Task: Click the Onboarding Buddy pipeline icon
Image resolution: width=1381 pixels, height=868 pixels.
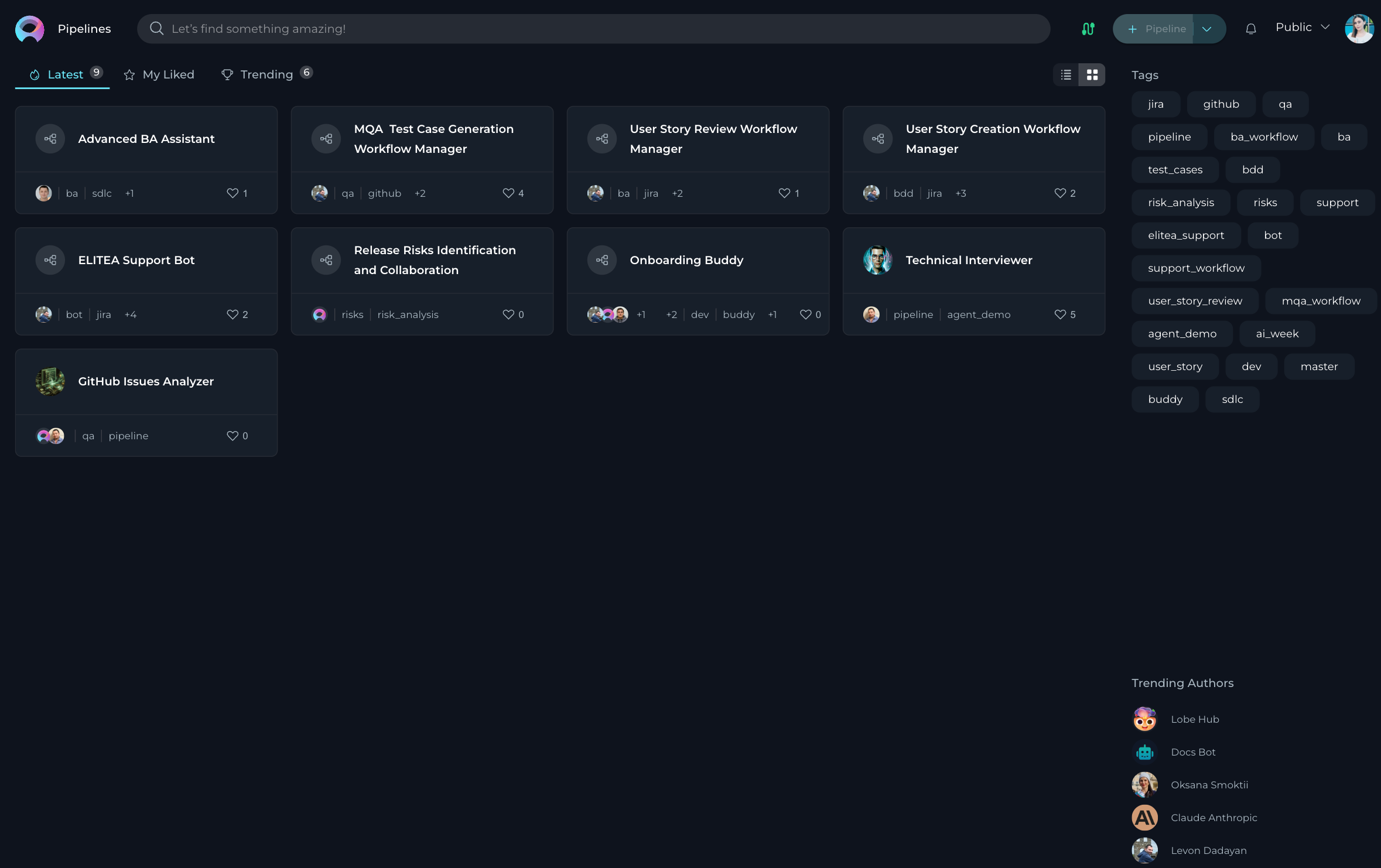Action: pos(602,260)
